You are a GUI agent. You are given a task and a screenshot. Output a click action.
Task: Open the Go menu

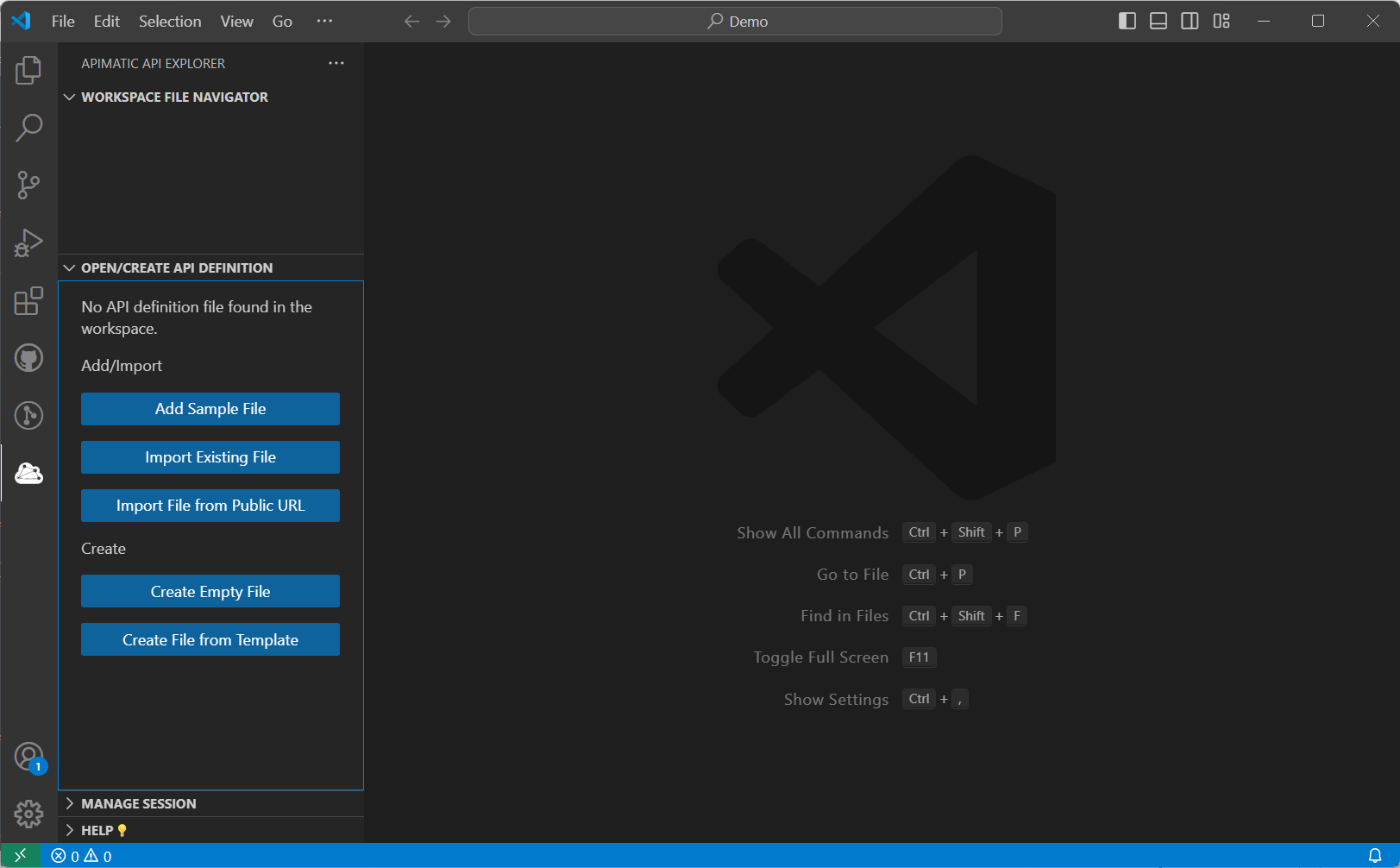282,22
